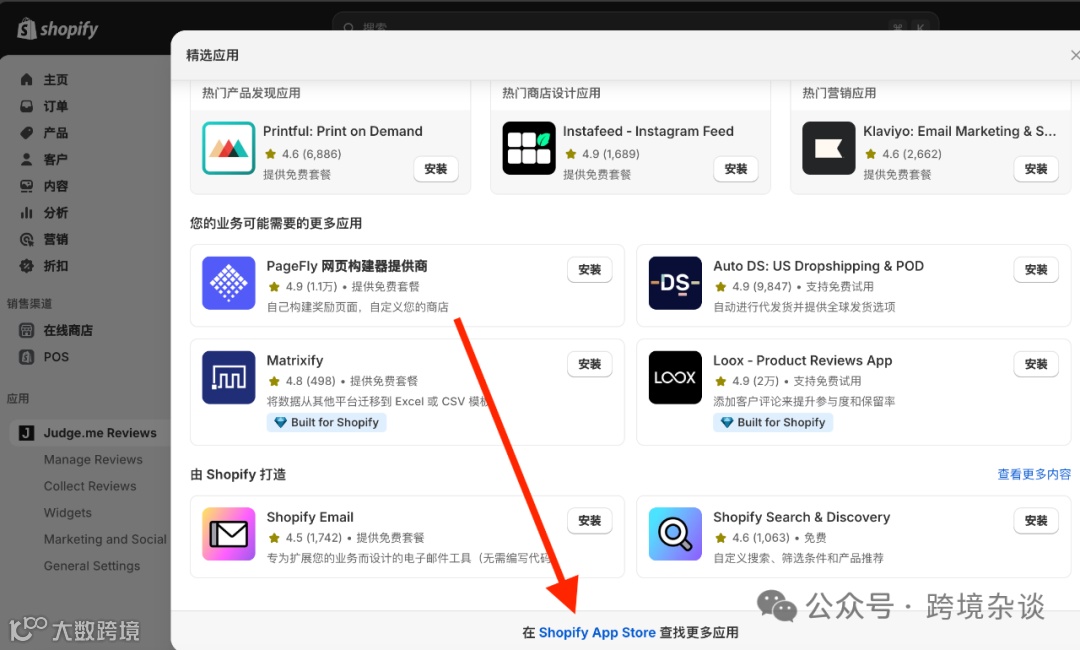Click the Auto DS app icon

(x=675, y=283)
